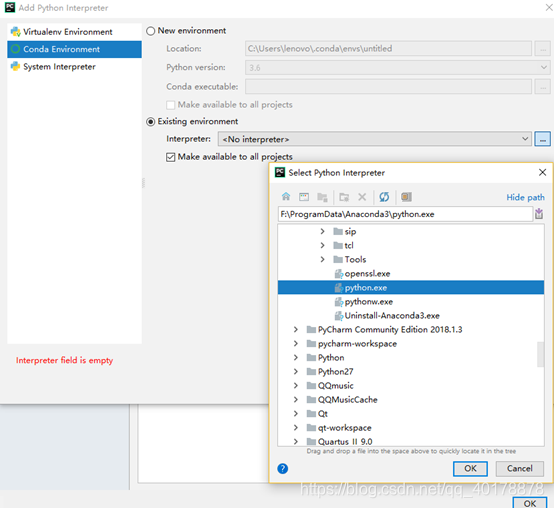Expand PyCharm Community Edition 2018.1.3 folder

pos(296,330)
